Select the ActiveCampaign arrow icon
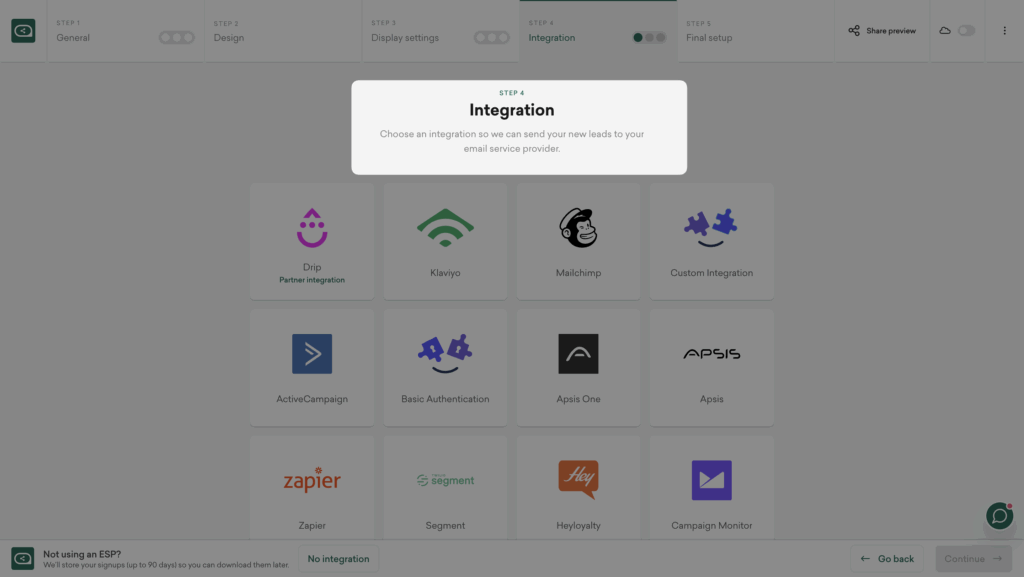This screenshot has width=1024, height=577. tap(312, 354)
